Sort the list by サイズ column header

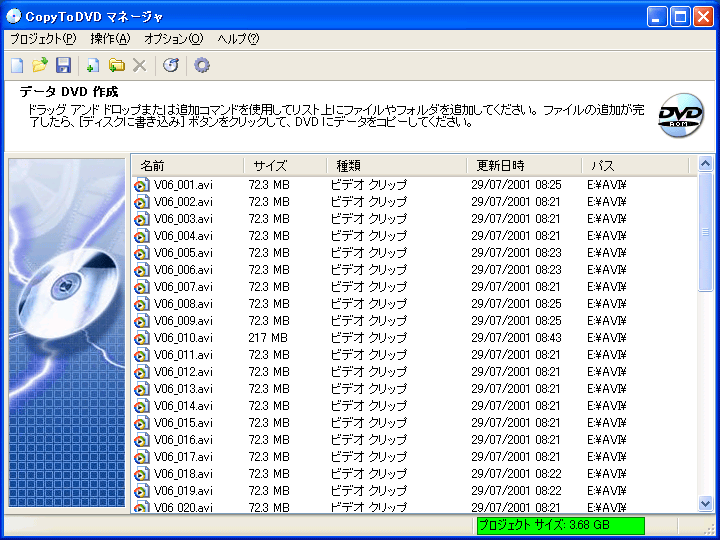coord(285,165)
